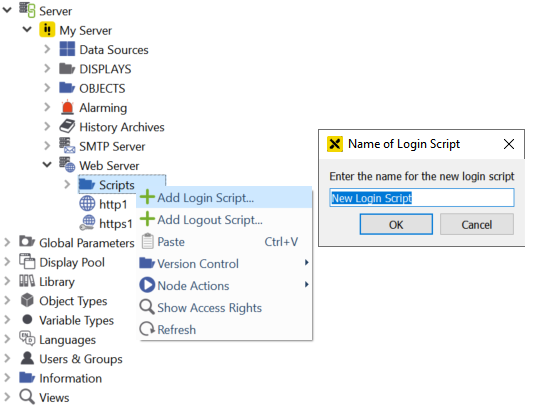
Task: Click the green plus for Add Login Script
Action: click(147, 197)
